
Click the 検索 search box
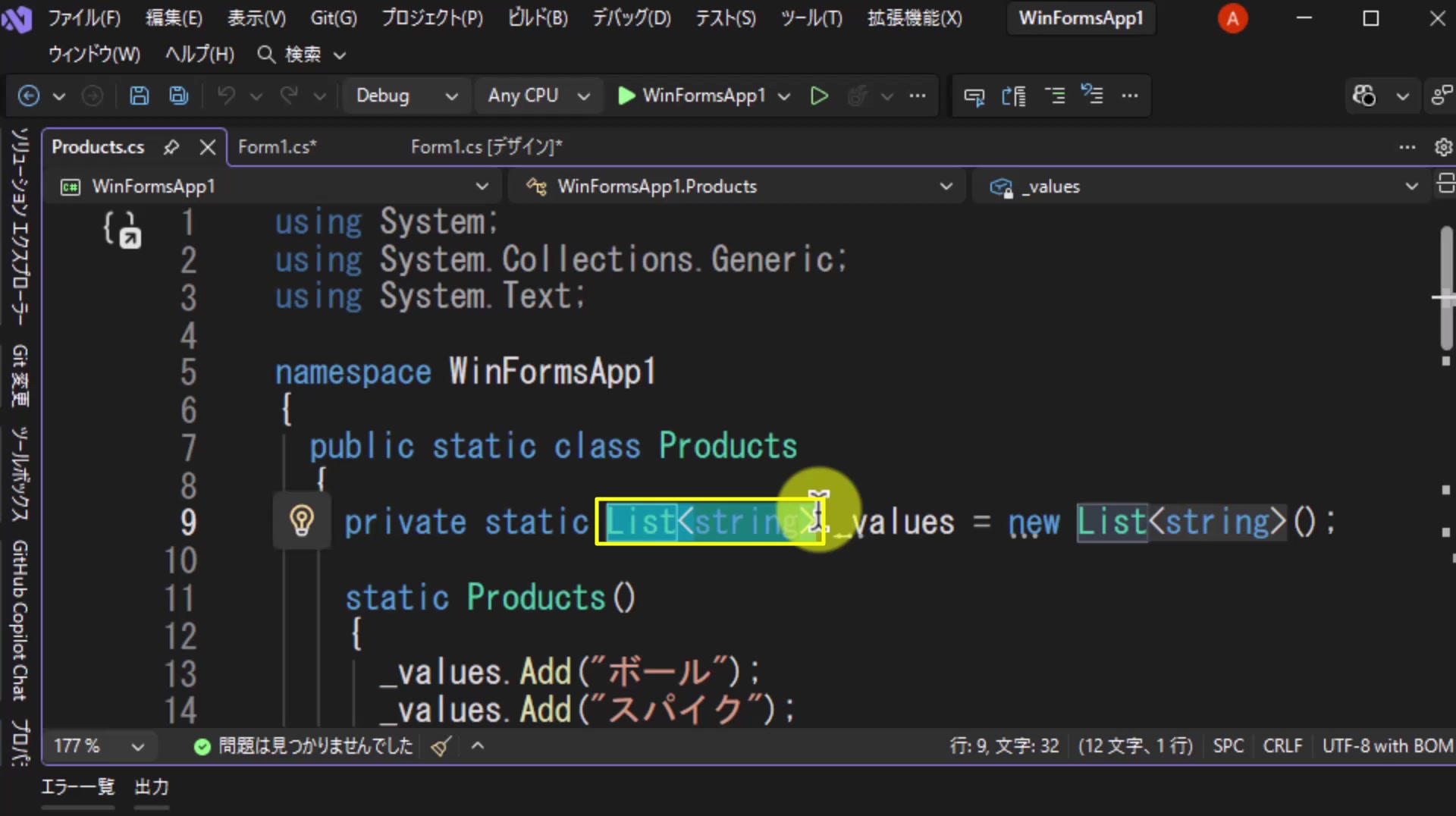tap(301, 55)
